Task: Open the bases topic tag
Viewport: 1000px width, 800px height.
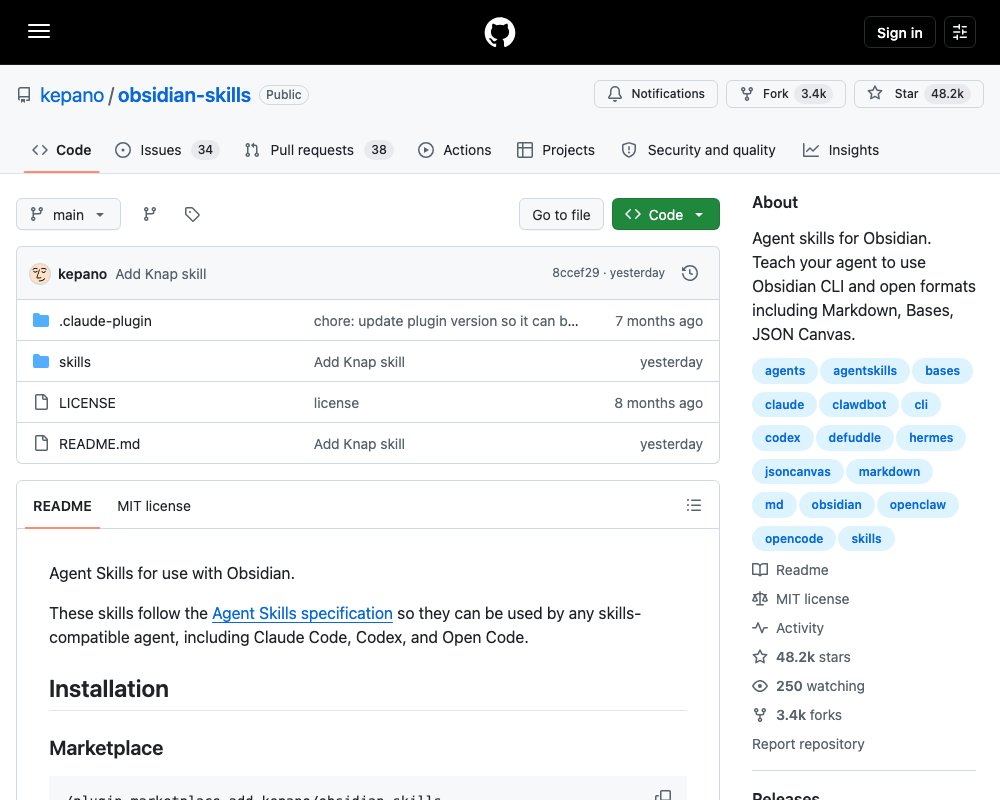Action: click(x=942, y=371)
